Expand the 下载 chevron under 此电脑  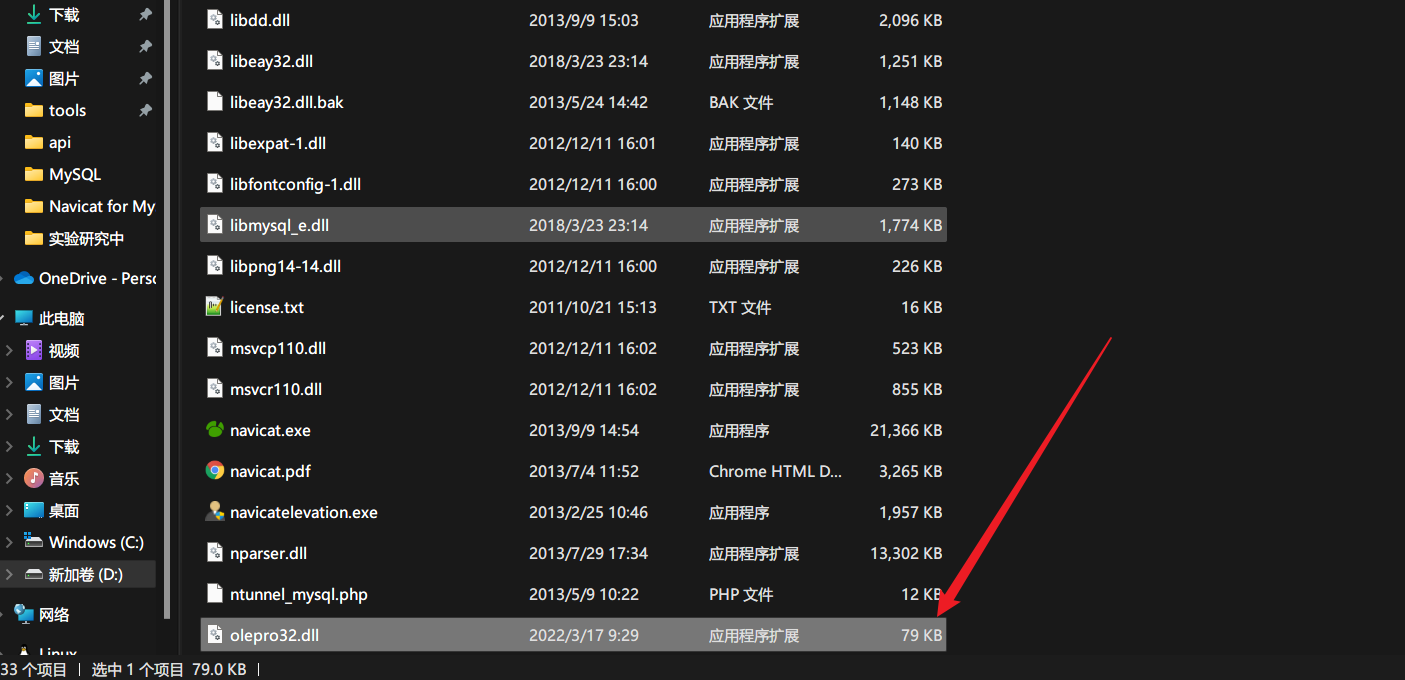point(10,446)
